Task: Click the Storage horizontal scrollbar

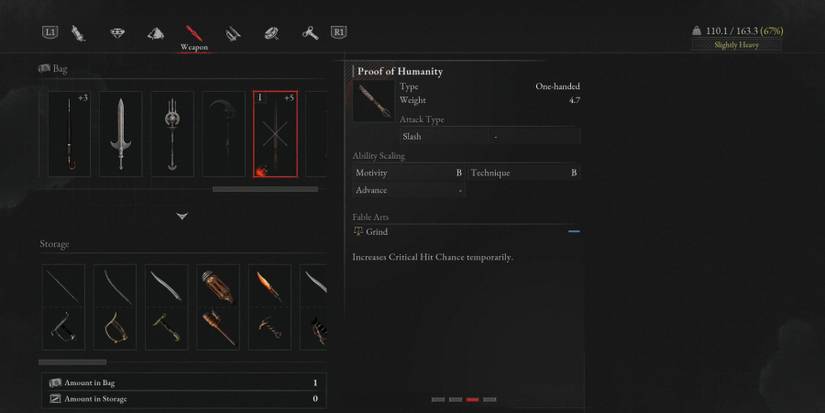Action: pyautogui.click(x=73, y=362)
